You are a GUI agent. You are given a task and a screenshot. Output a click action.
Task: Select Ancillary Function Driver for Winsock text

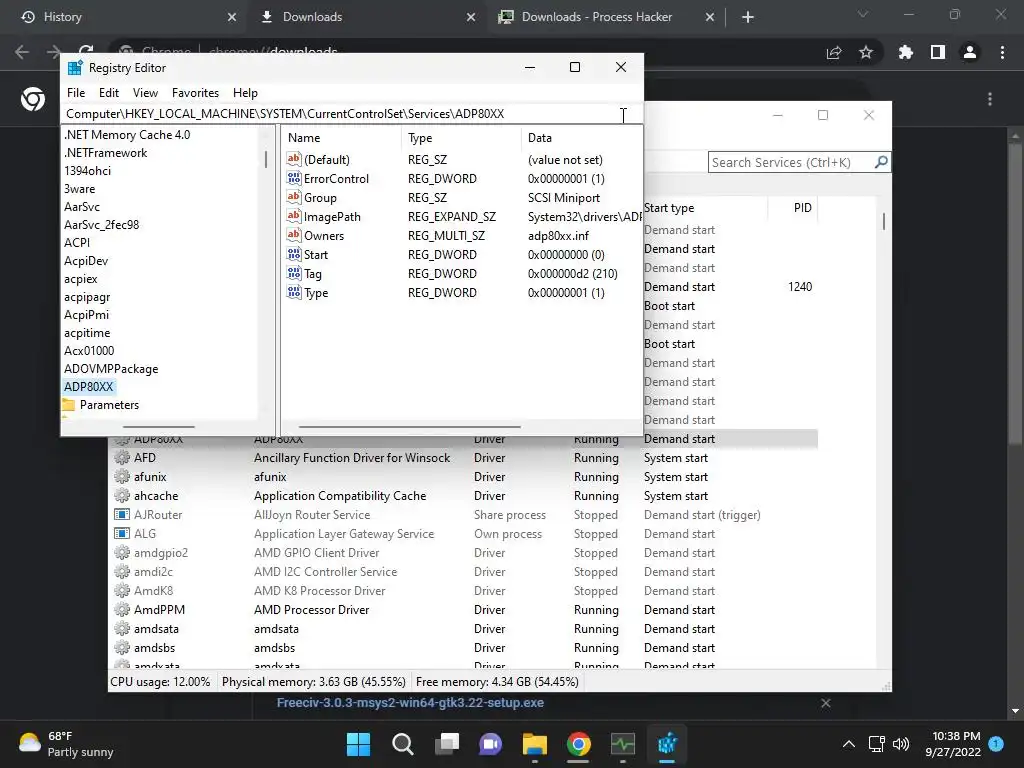click(352, 458)
